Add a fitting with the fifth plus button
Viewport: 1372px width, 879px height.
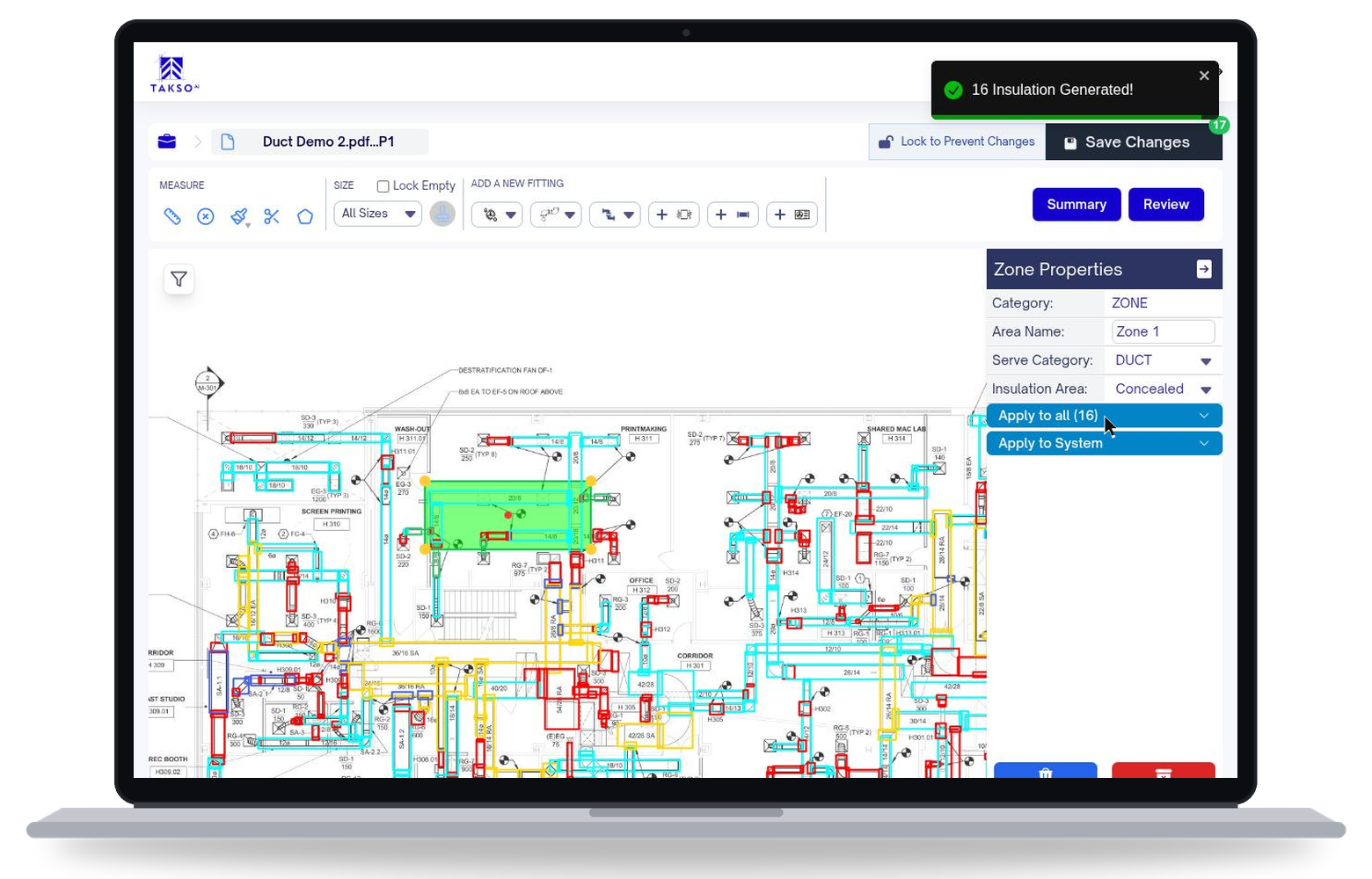point(733,214)
